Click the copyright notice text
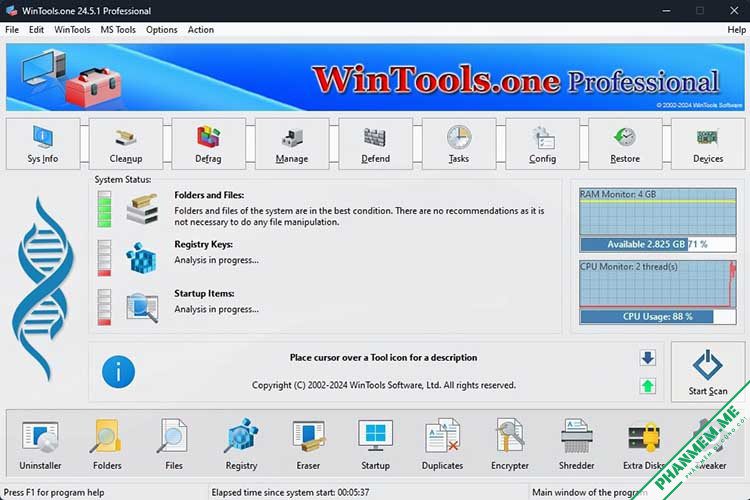The height and width of the screenshot is (500, 750). point(384,385)
